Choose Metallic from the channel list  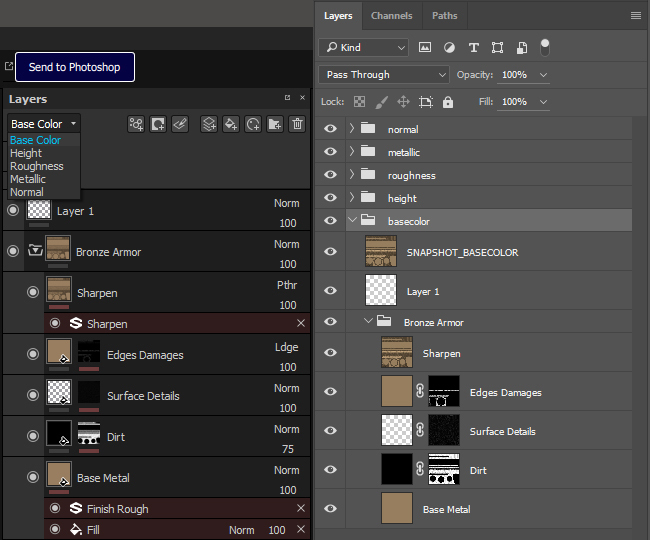(28, 179)
